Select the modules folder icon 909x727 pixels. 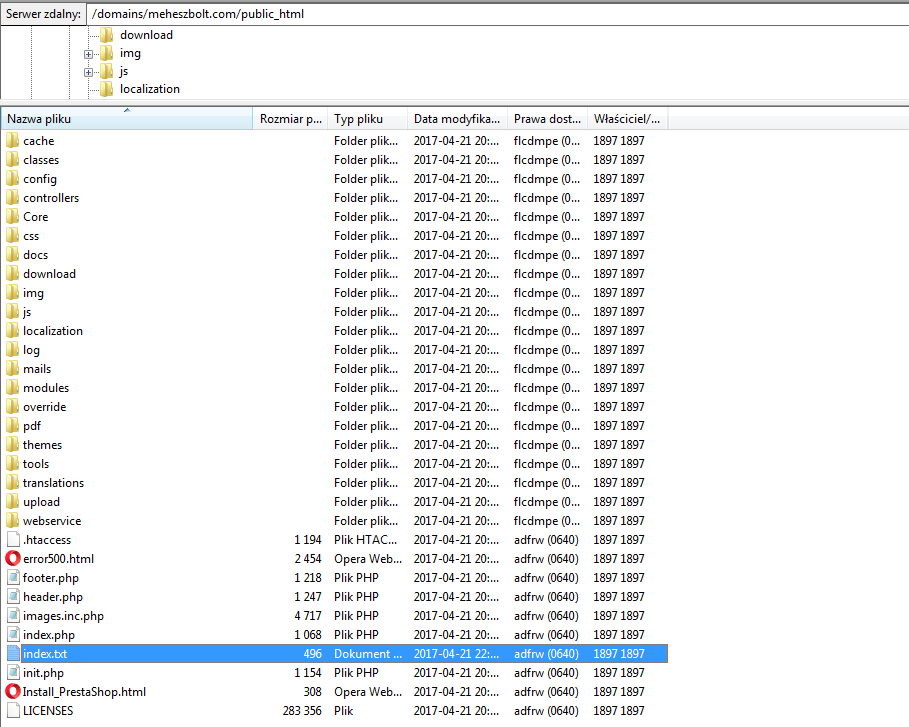click(x=13, y=388)
